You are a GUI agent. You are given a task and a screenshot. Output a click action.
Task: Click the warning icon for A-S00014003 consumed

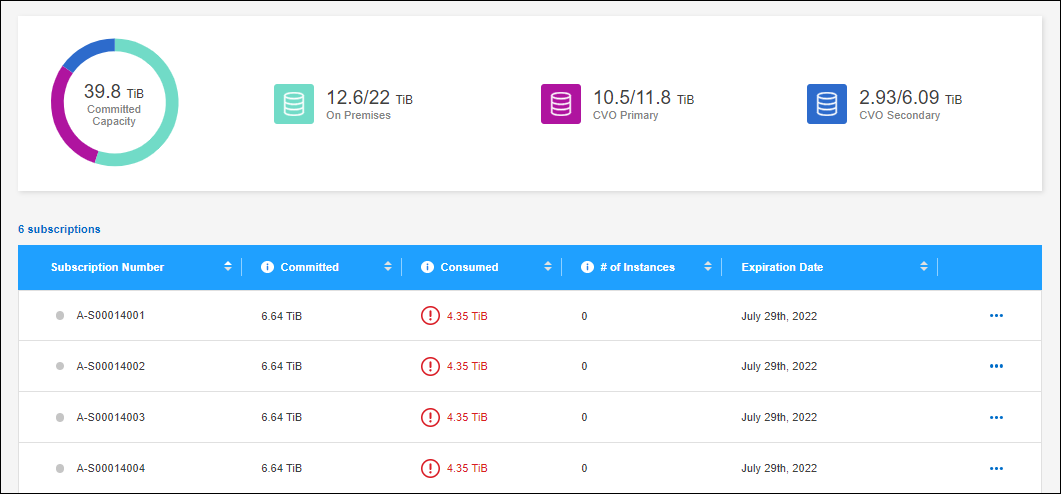tap(430, 417)
